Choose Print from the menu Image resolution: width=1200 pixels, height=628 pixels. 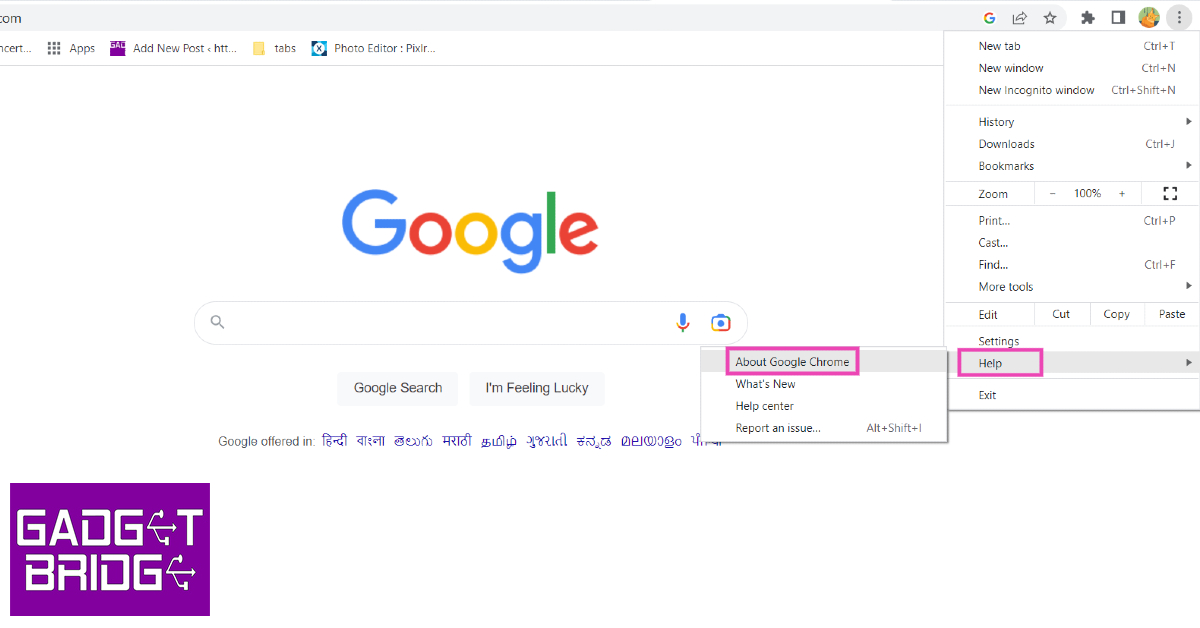pyautogui.click(x=1072, y=221)
